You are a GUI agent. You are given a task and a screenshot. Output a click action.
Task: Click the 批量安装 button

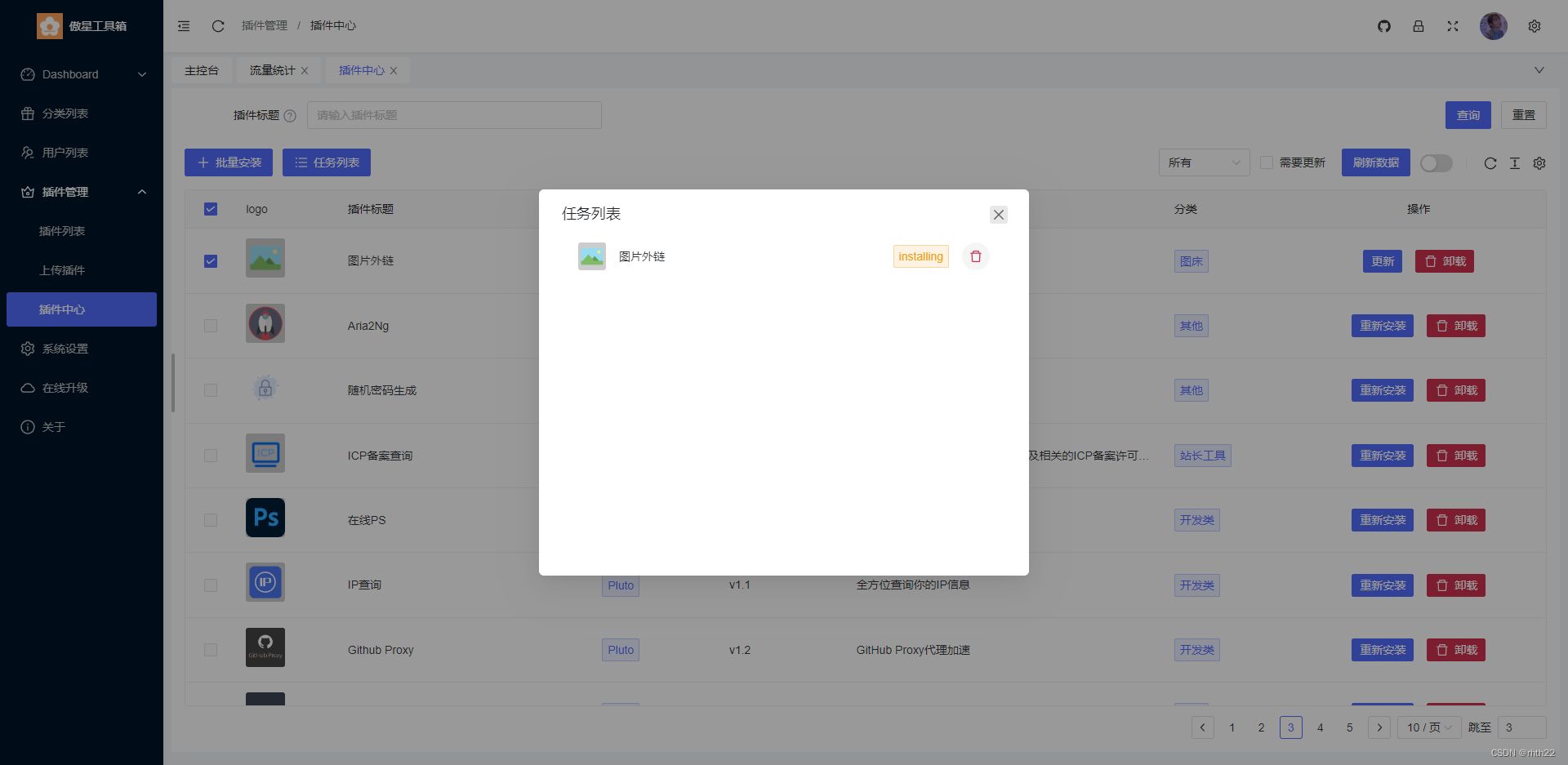[x=228, y=162]
